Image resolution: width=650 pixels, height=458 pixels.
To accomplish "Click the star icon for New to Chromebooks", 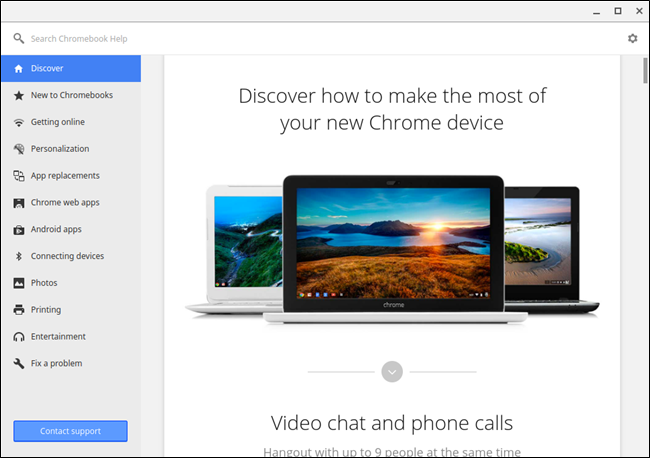I will (19, 96).
